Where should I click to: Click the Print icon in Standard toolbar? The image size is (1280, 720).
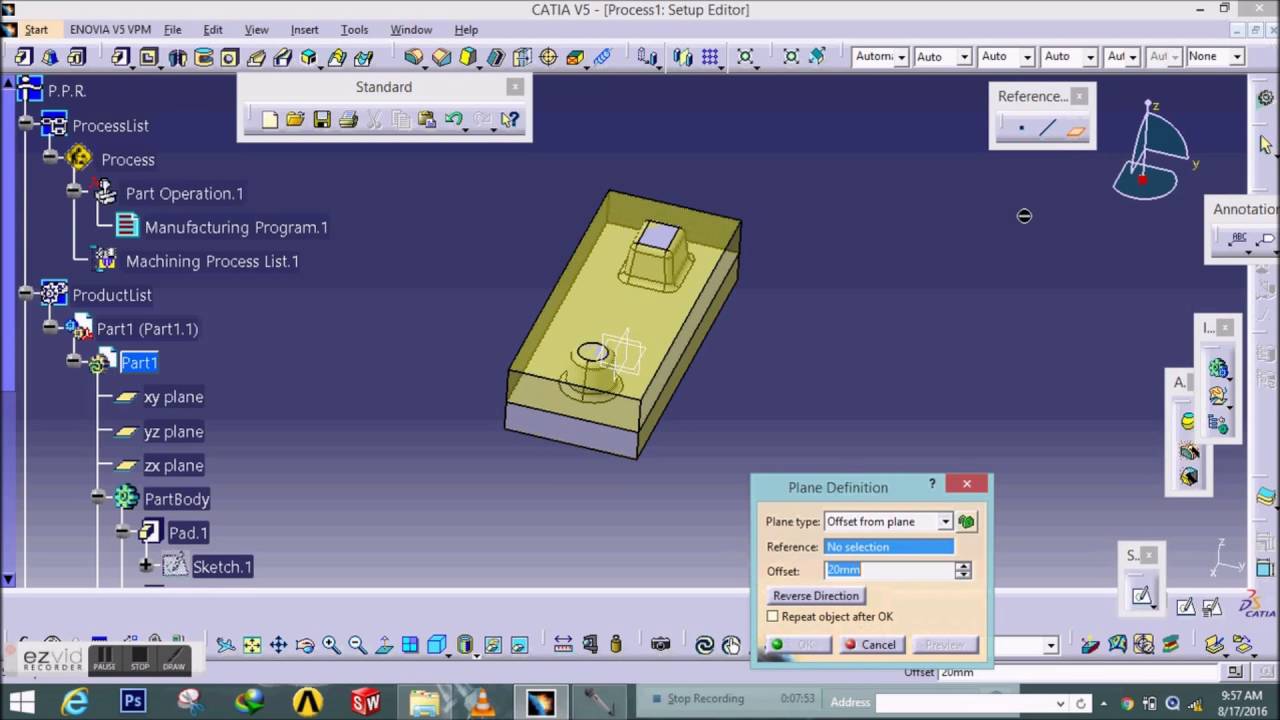point(348,120)
